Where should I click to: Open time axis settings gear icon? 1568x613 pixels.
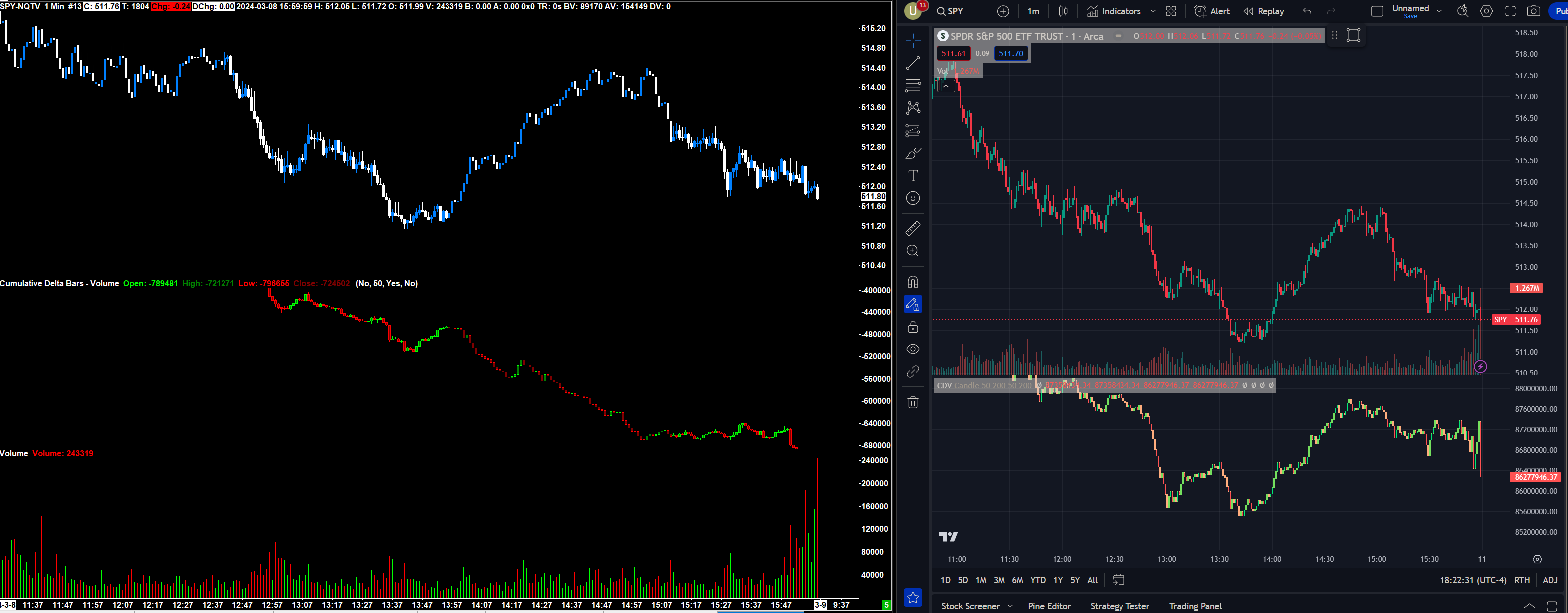1537,559
